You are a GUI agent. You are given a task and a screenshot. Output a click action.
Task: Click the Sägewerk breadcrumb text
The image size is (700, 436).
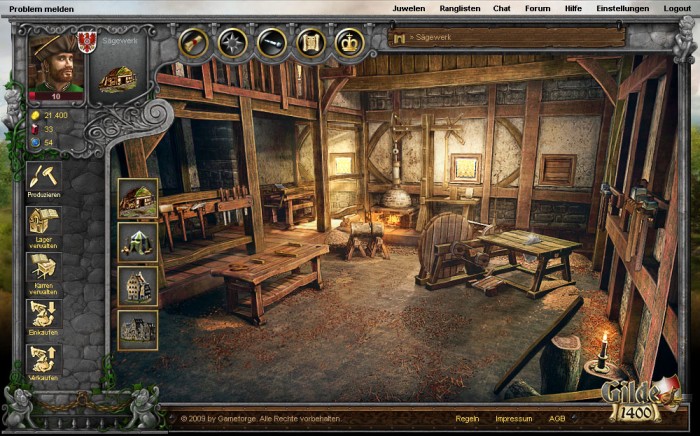(433, 37)
